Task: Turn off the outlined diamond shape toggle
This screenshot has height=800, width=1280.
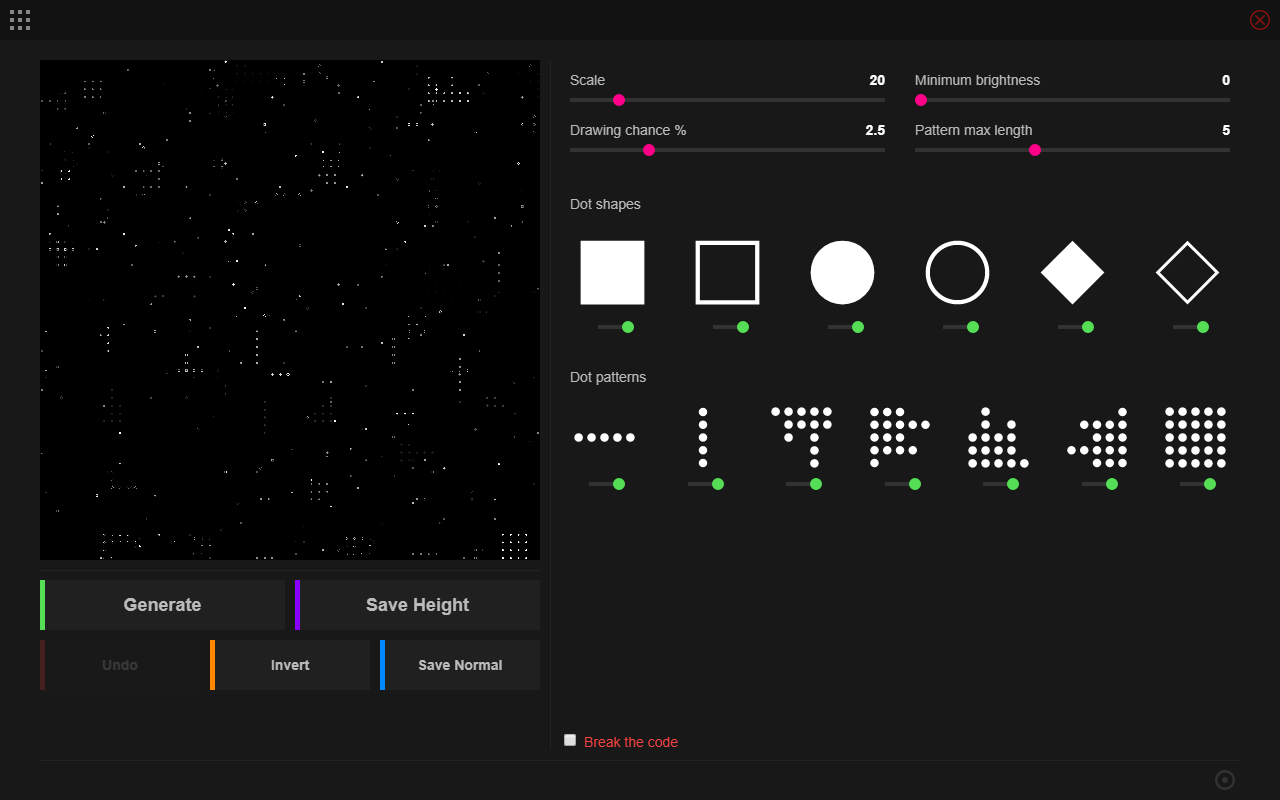Action: pos(1191,327)
